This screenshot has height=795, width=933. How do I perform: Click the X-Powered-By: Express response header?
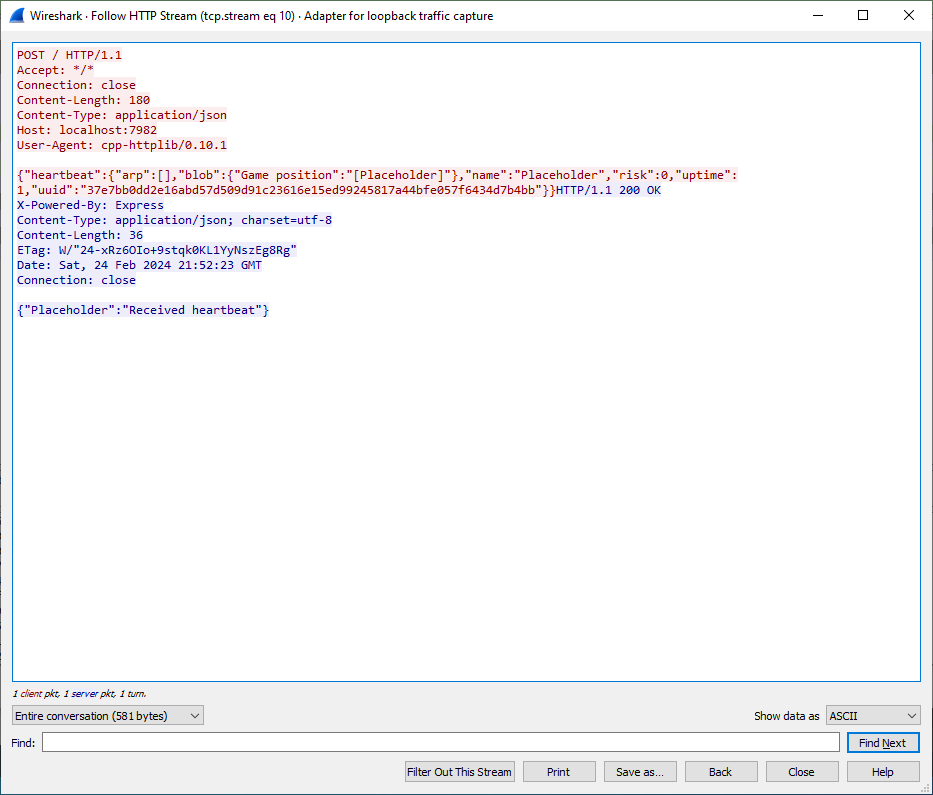tap(90, 205)
